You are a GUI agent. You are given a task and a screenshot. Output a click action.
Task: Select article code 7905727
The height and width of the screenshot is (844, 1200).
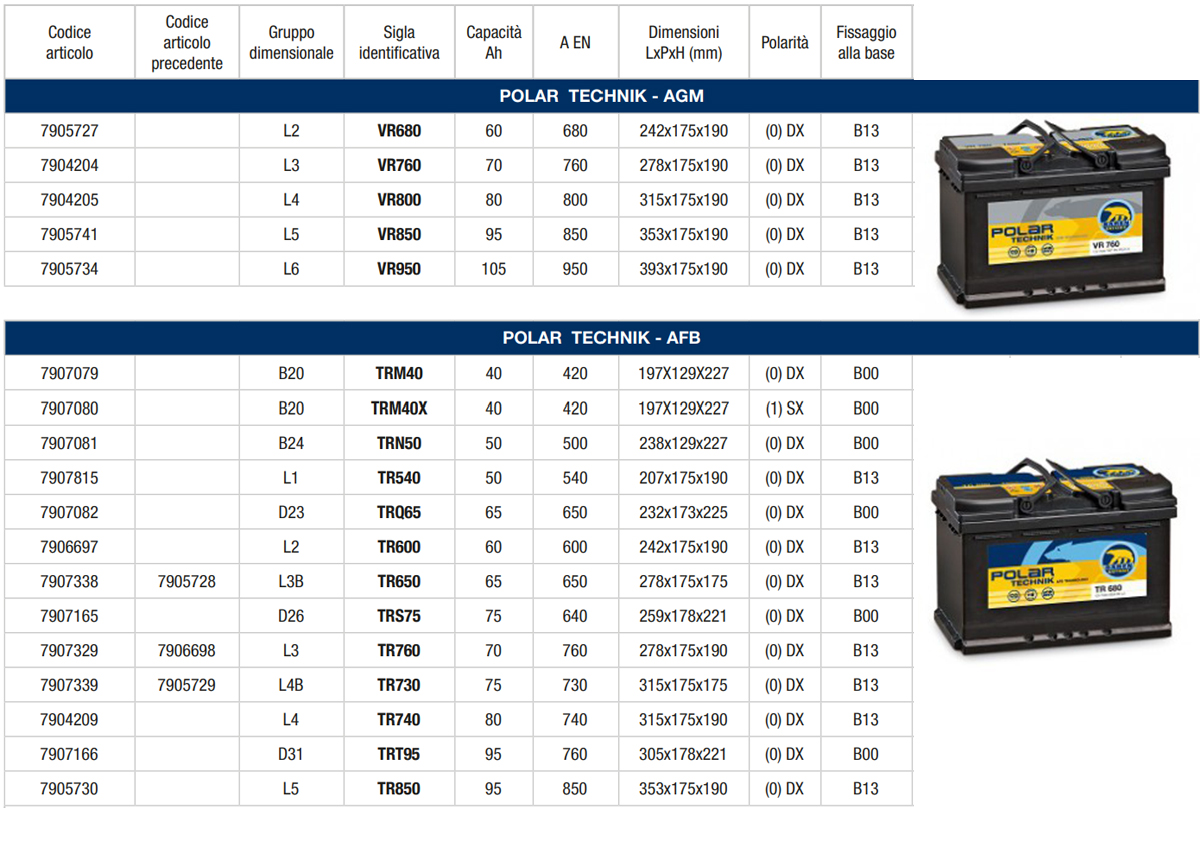point(70,131)
